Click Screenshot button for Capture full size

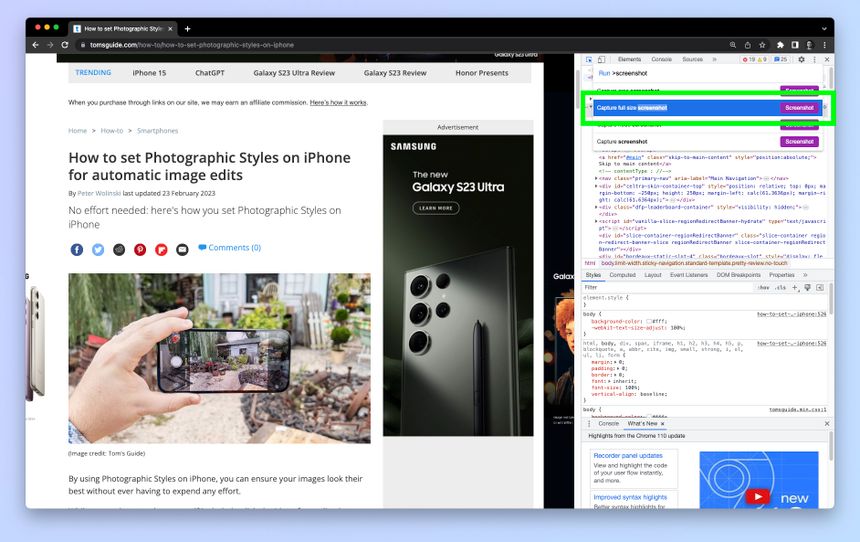point(799,107)
